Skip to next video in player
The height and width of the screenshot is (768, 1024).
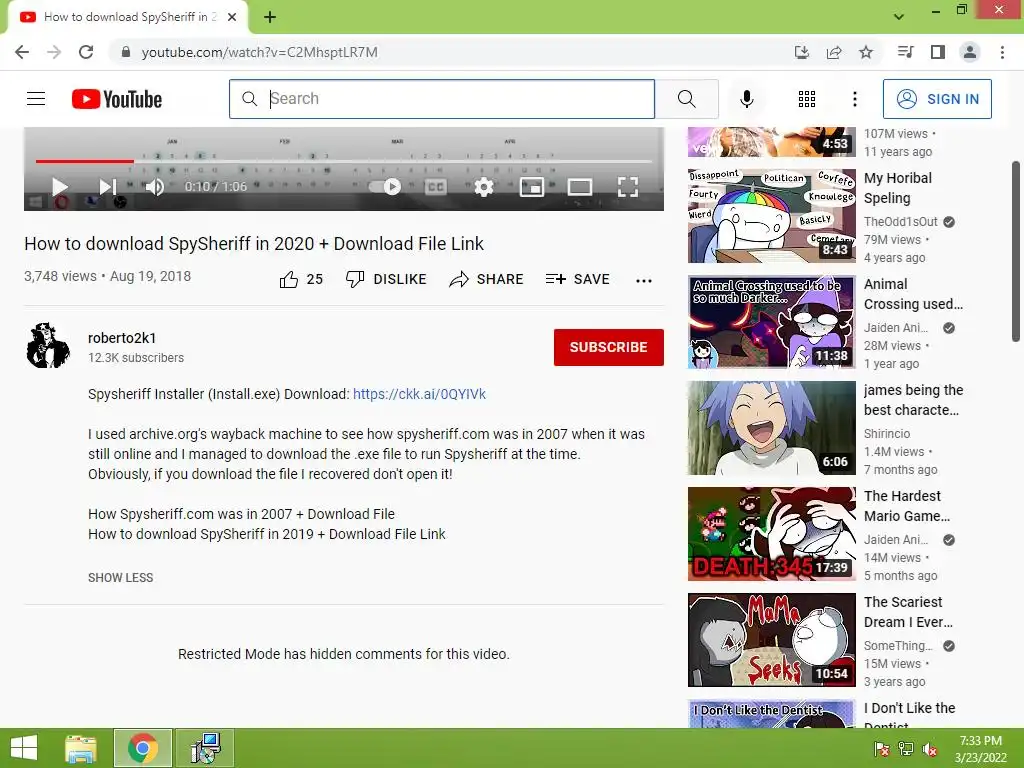tap(108, 187)
